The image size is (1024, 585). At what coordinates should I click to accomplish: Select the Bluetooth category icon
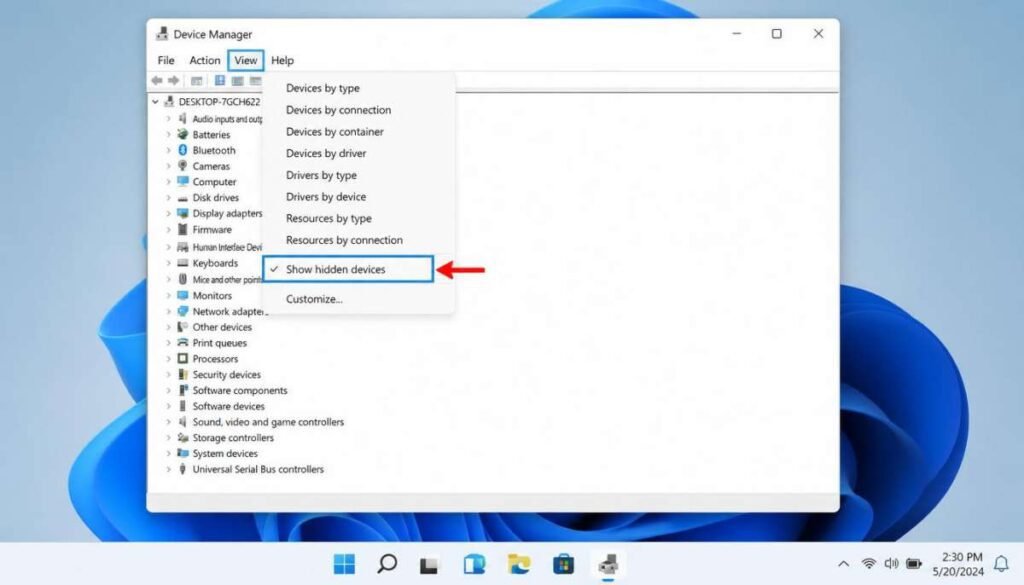click(183, 150)
